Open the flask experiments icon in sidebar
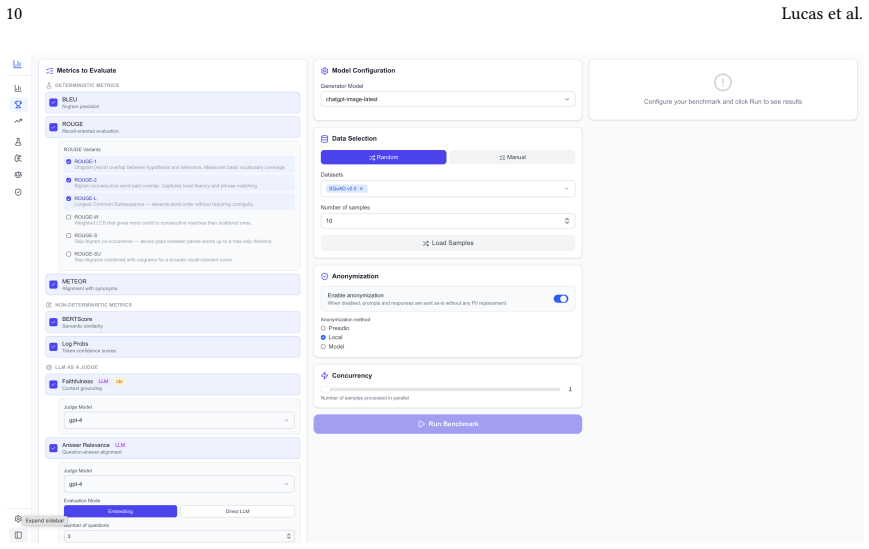Screen dimensions: 869x549 pos(18,142)
